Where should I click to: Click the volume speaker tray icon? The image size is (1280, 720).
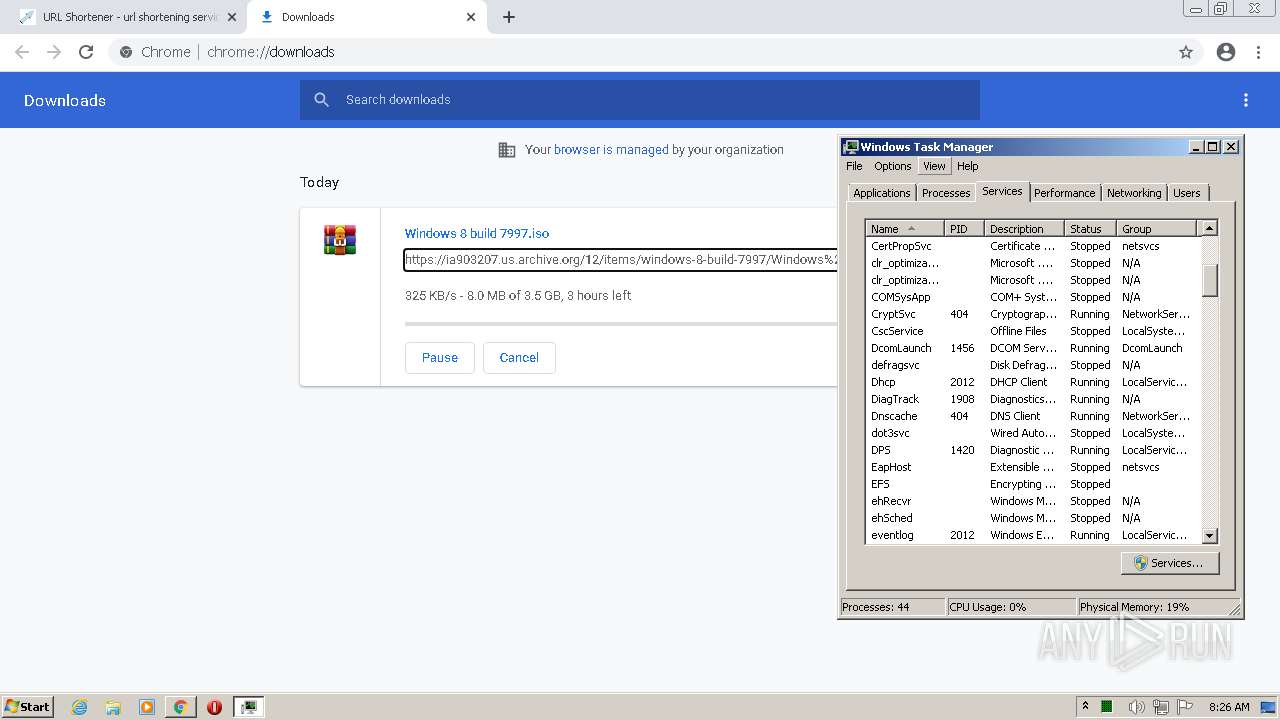coord(1137,707)
